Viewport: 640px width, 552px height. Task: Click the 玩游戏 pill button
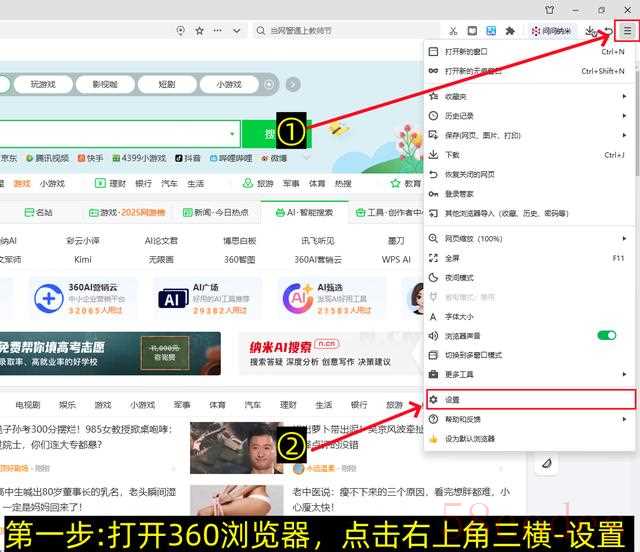point(43,85)
